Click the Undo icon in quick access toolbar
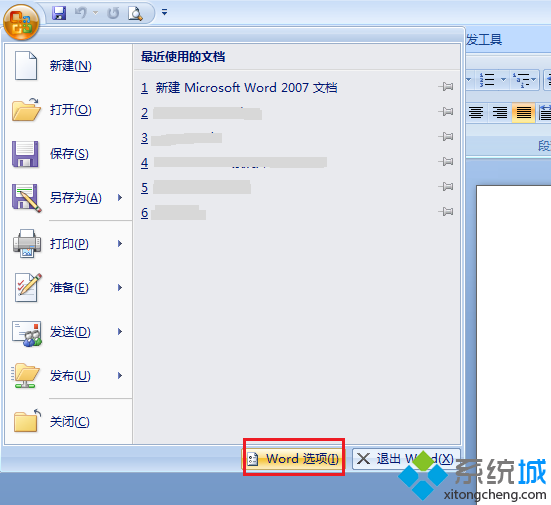Image resolution: width=551 pixels, height=505 pixels. point(81,13)
